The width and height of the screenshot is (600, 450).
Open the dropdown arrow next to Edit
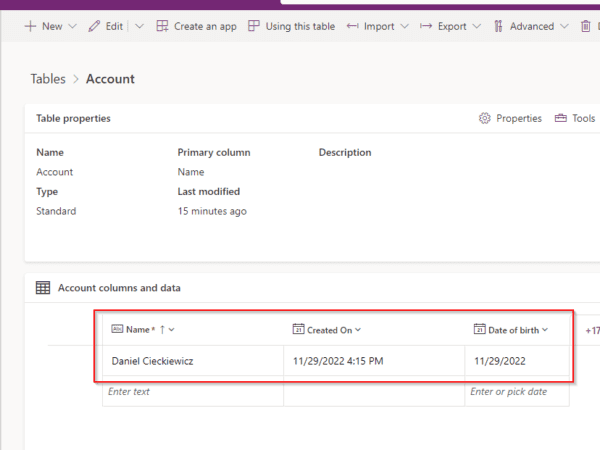click(139, 26)
